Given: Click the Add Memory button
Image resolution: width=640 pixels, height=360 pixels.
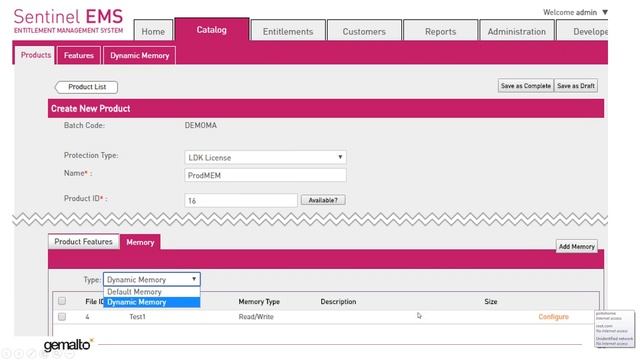Looking at the screenshot, I should 576,247.
